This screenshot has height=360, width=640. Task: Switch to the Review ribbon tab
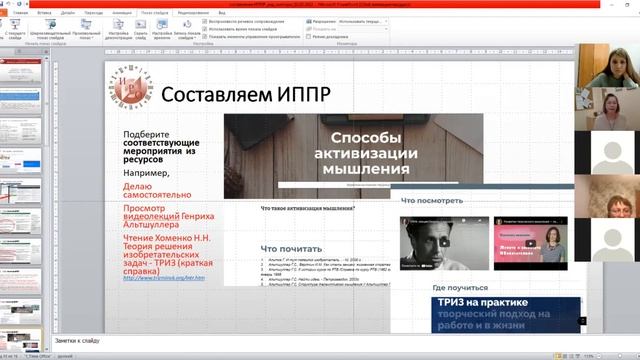click(193, 13)
